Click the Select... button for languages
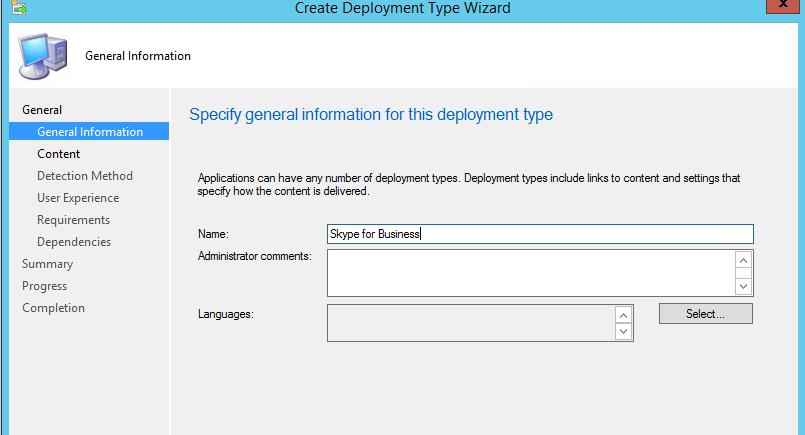Image resolution: width=805 pixels, height=435 pixels. [705, 314]
